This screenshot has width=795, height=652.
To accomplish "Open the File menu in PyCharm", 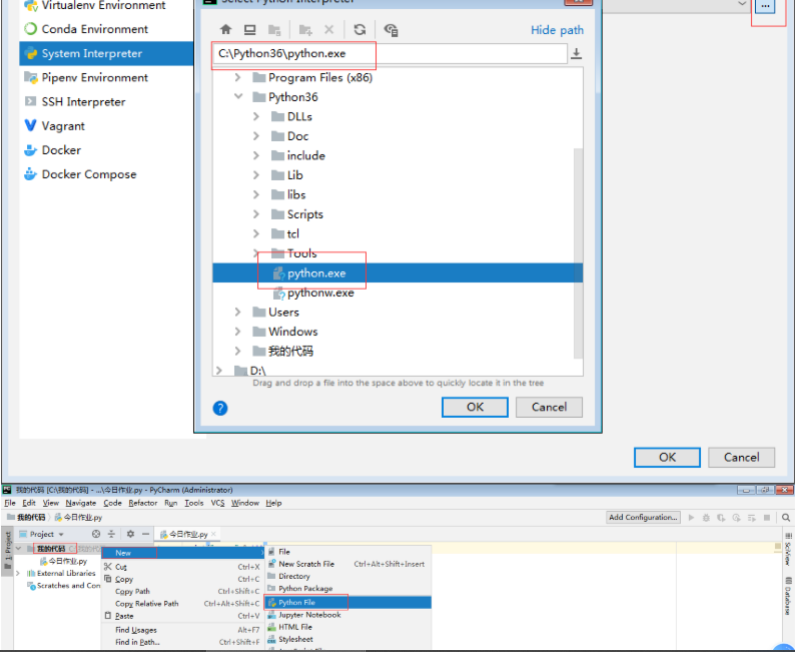I will (x=10, y=503).
